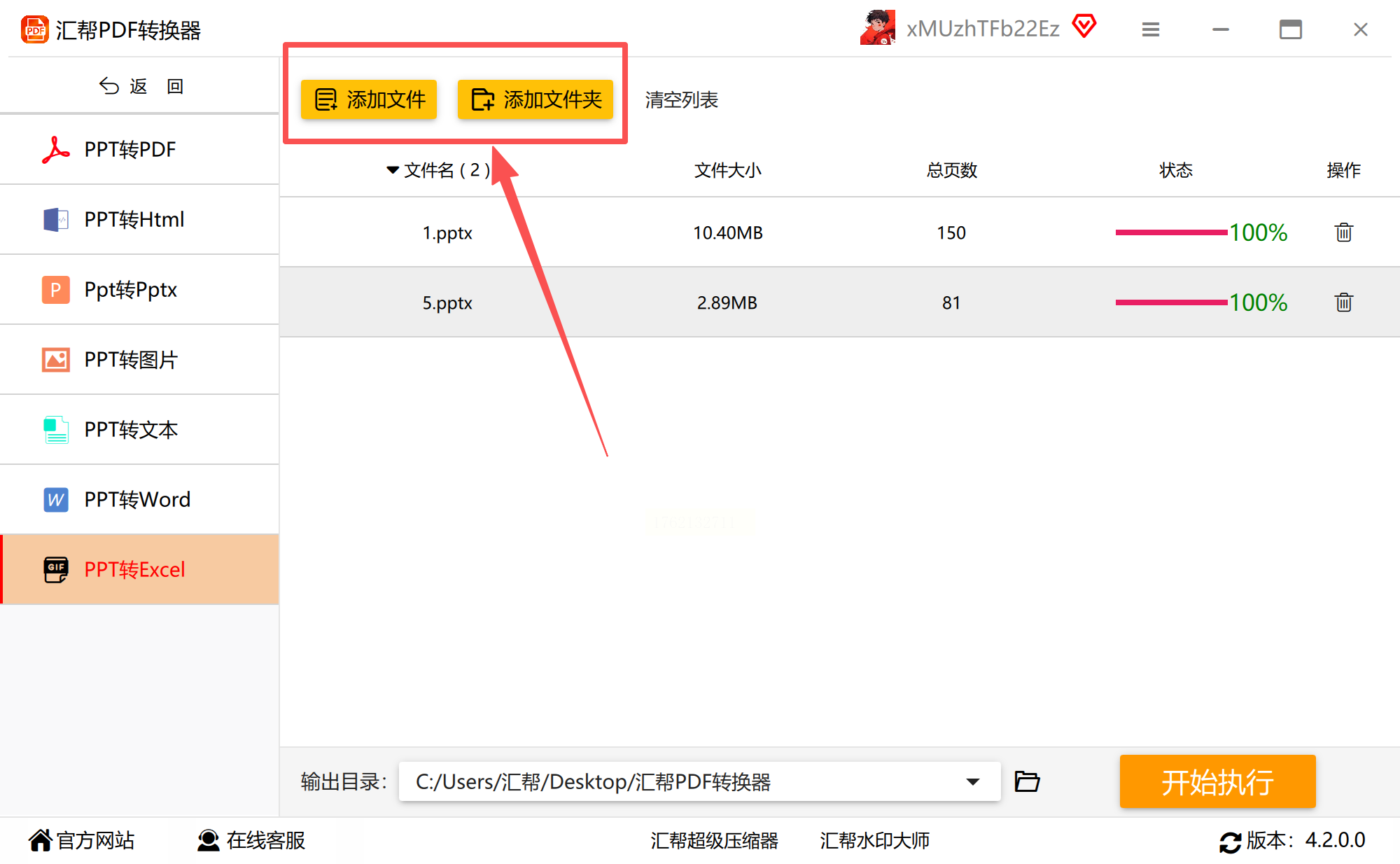Click the progress bar for 1.pptx
This screenshot has height=864, width=1400.
coord(1170,232)
